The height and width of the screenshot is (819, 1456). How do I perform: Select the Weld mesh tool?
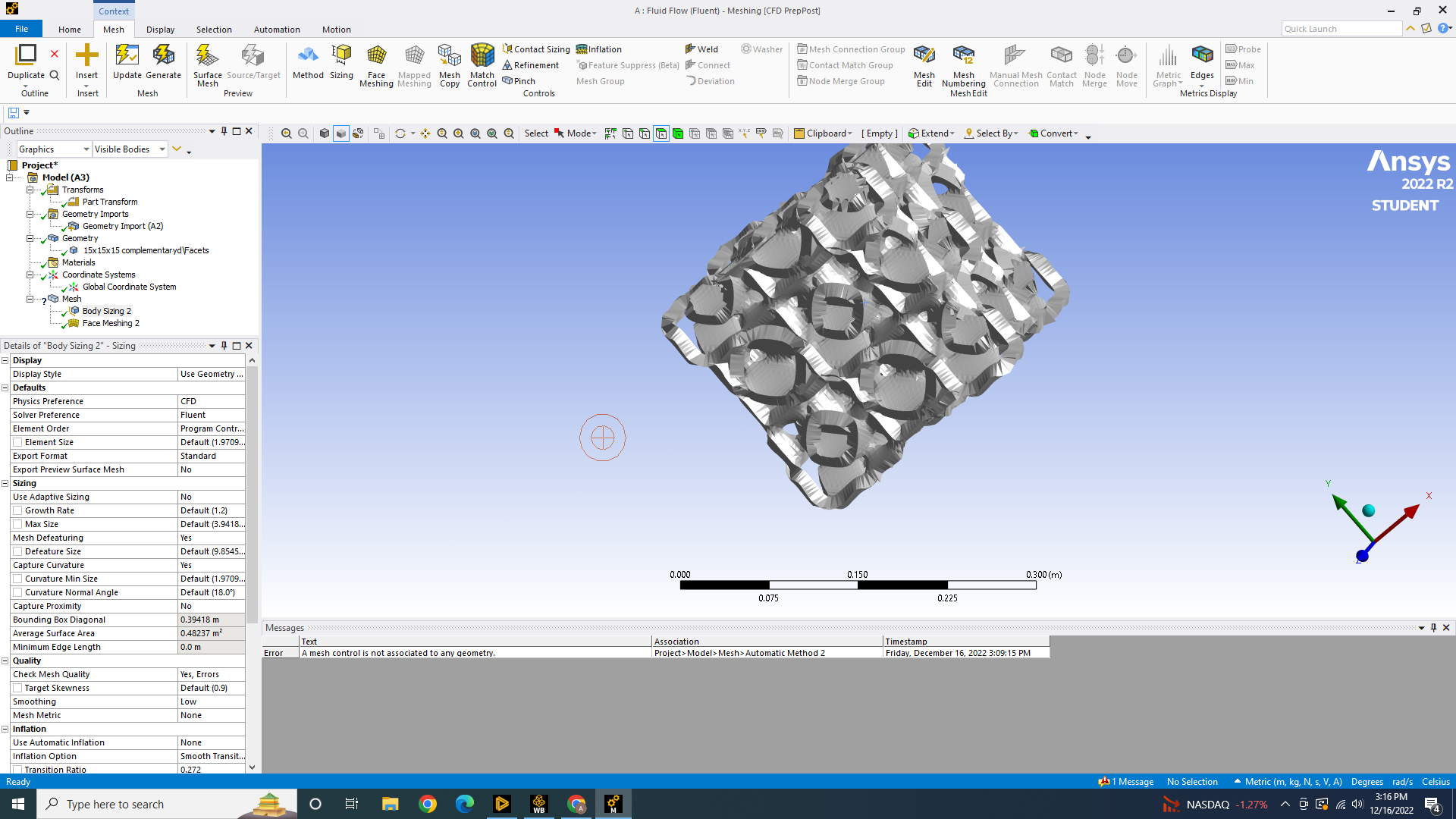tap(701, 49)
